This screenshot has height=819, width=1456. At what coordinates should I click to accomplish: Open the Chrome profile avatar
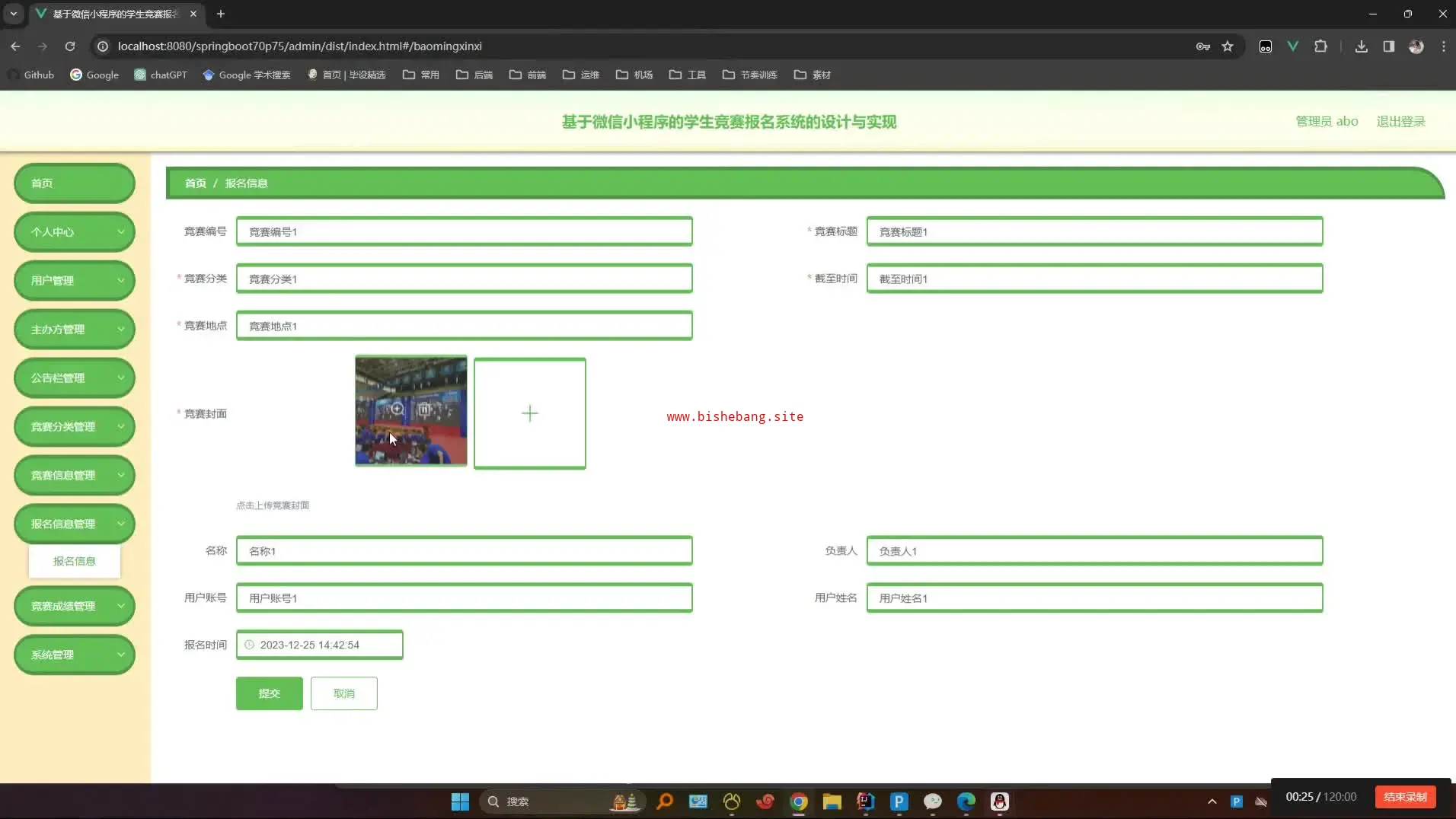tap(1416, 46)
